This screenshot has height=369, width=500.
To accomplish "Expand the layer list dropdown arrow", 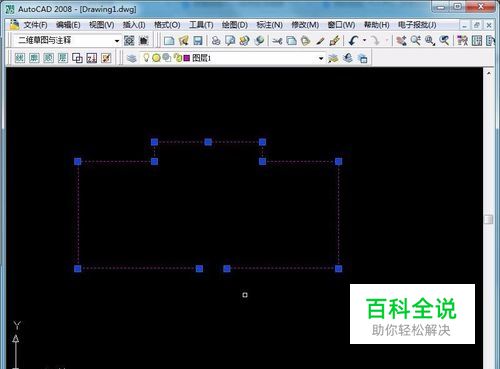I will point(321,58).
